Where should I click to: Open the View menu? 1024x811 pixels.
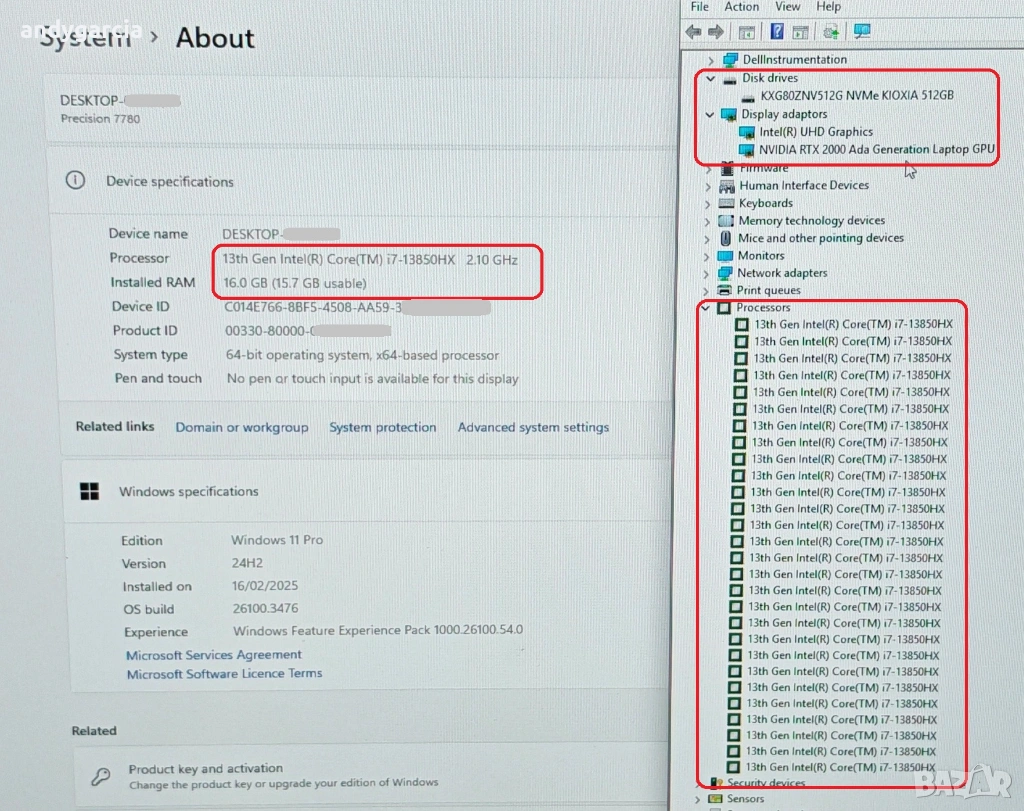[787, 7]
